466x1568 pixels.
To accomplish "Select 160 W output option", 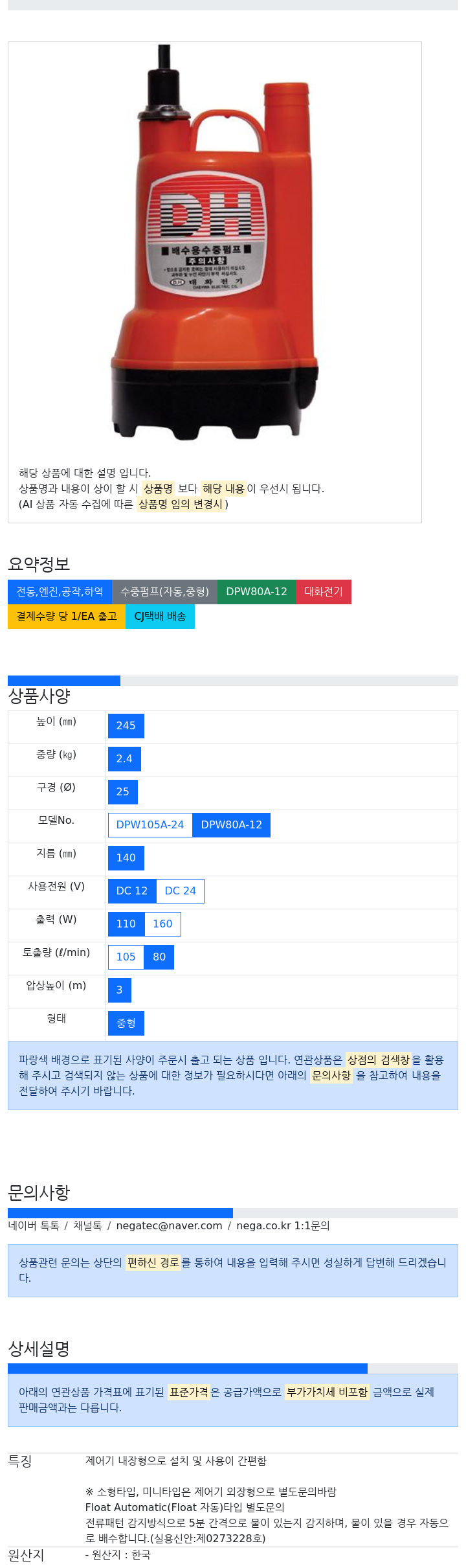I will [x=162, y=924].
